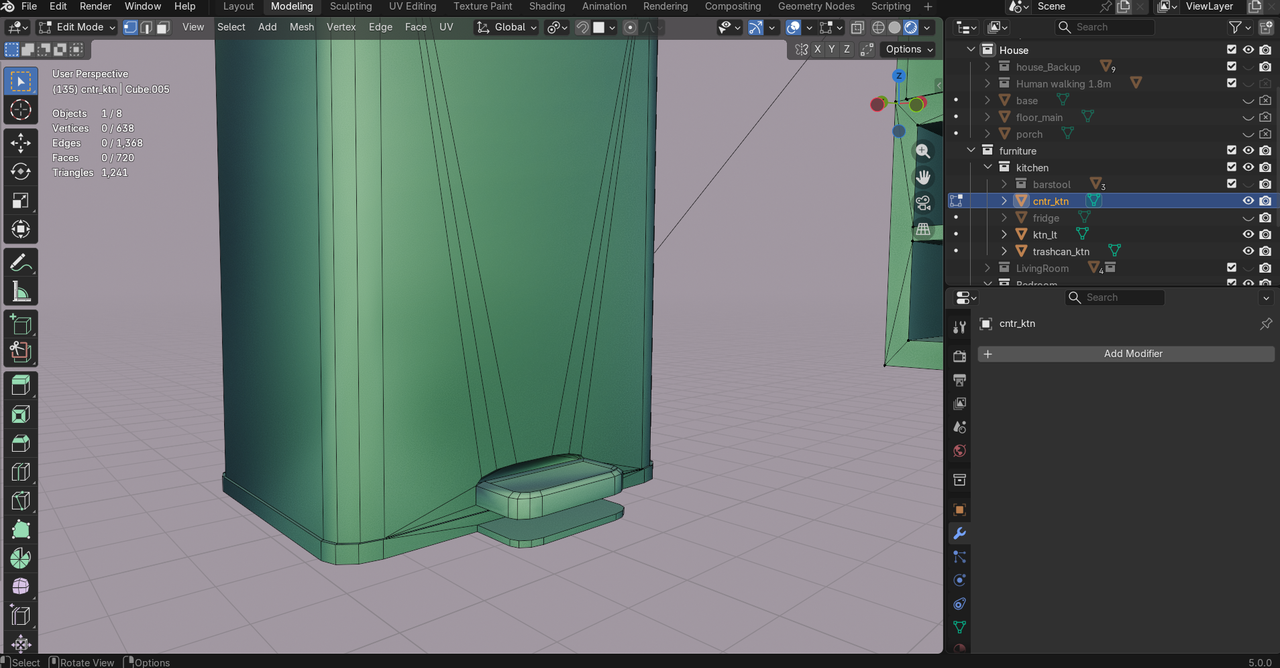Open the Modifiers wrench properties tab
Screen dimensions: 1280x668
tap(959, 534)
